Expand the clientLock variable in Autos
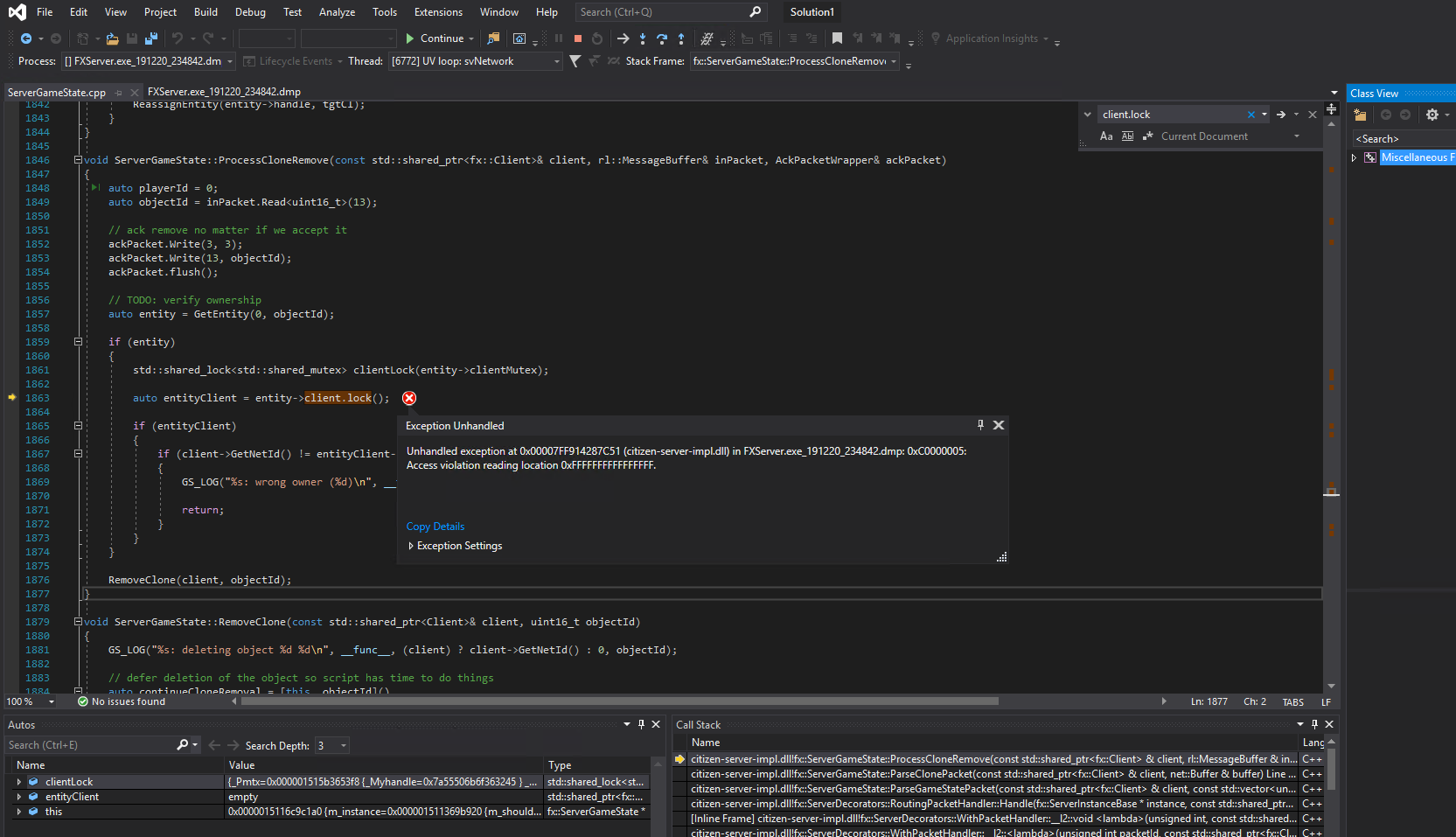The height and width of the screenshot is (837, 1456). click(19, 781)
